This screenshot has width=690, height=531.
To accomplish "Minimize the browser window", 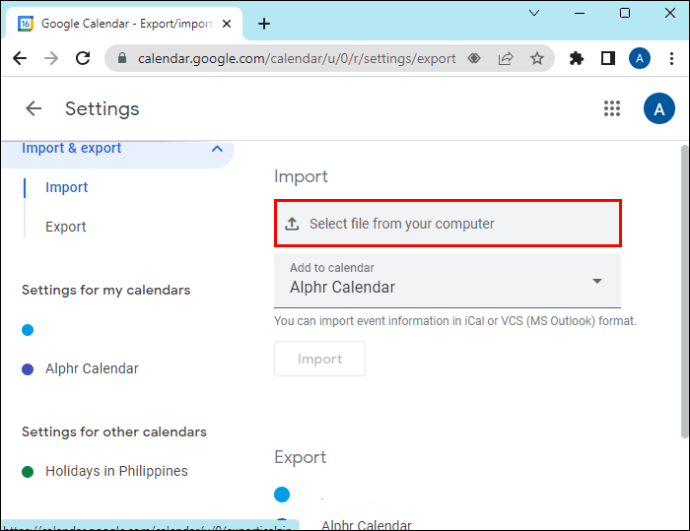I will click(580, 13).
